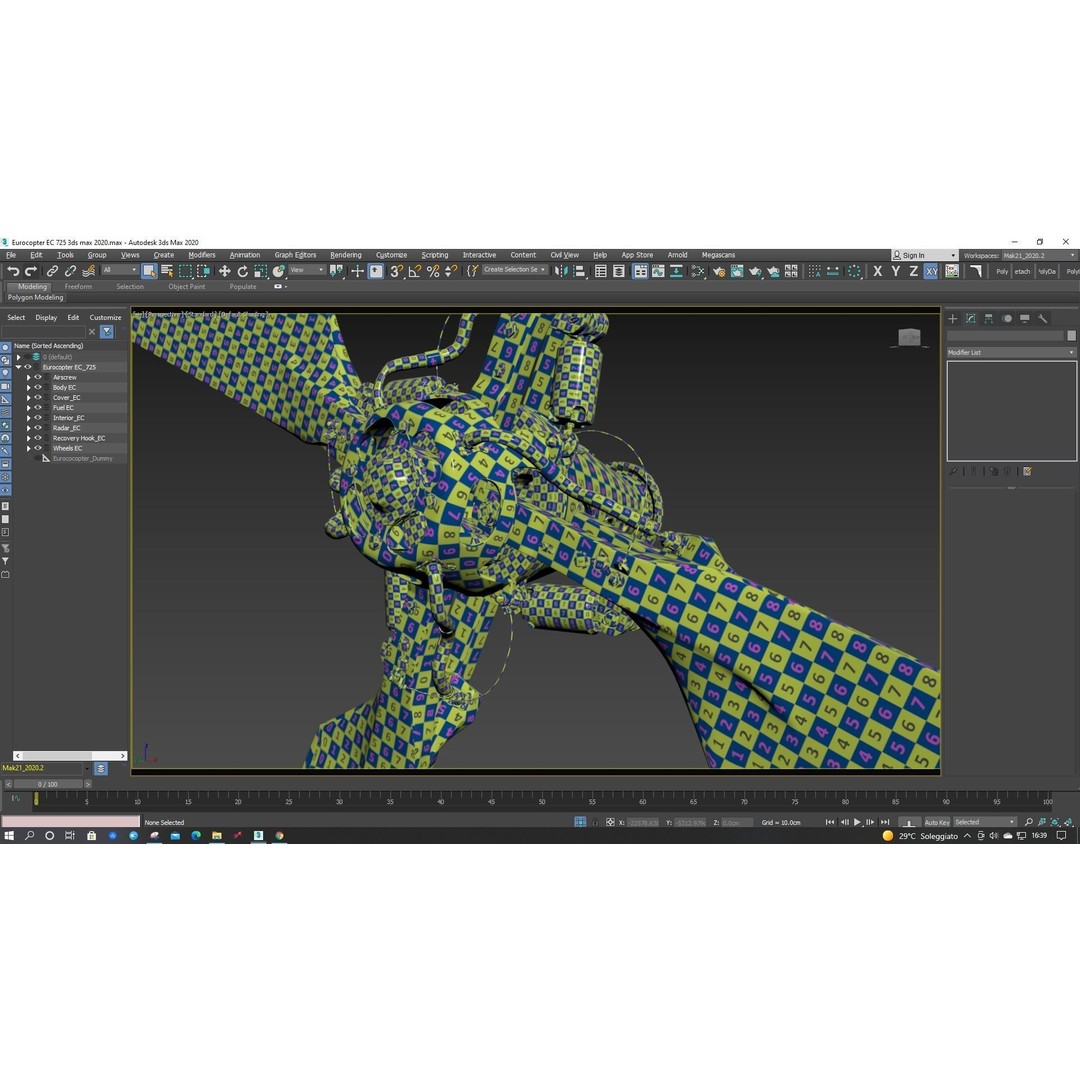This screenshot has height=1080, width=1080.
Task: Open the Modifiers menu
Action: 201,255
